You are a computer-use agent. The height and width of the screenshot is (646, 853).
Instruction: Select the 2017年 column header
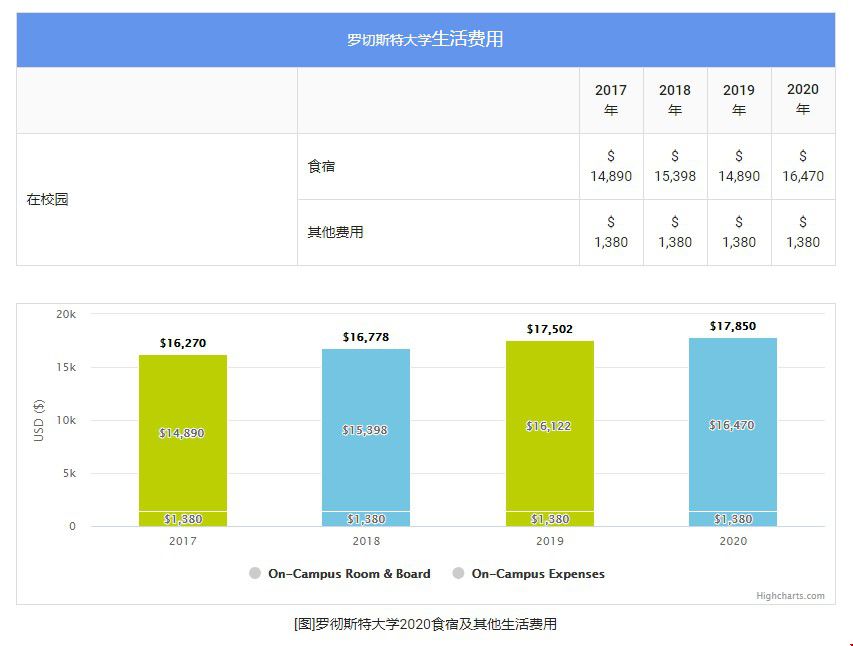[x=611, y=100]
